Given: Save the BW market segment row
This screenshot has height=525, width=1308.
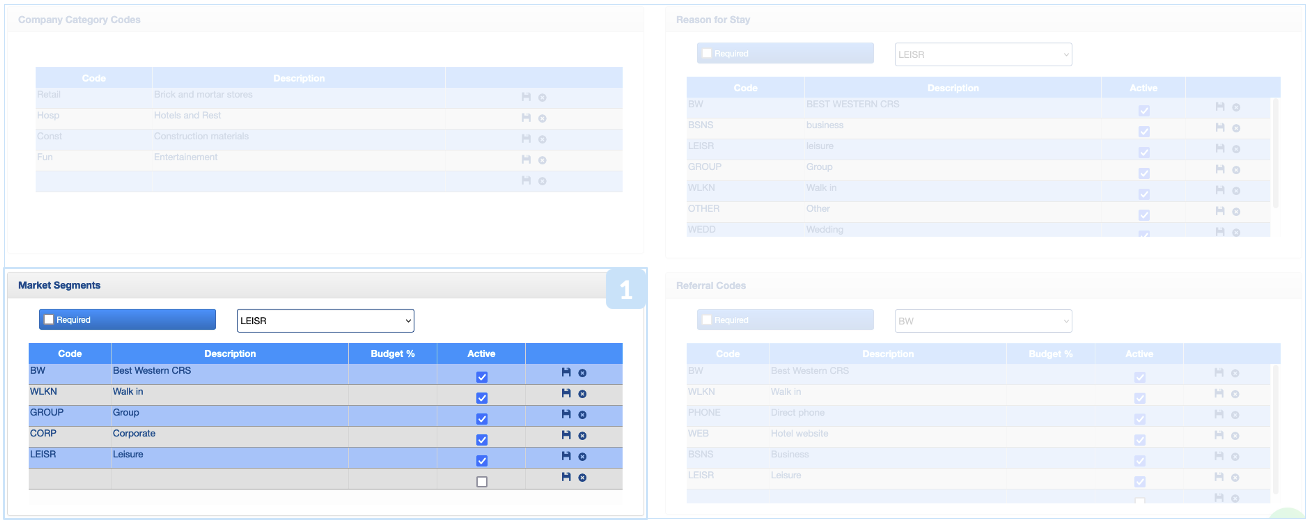Looking at the screenshot, I should click(566, 372).
